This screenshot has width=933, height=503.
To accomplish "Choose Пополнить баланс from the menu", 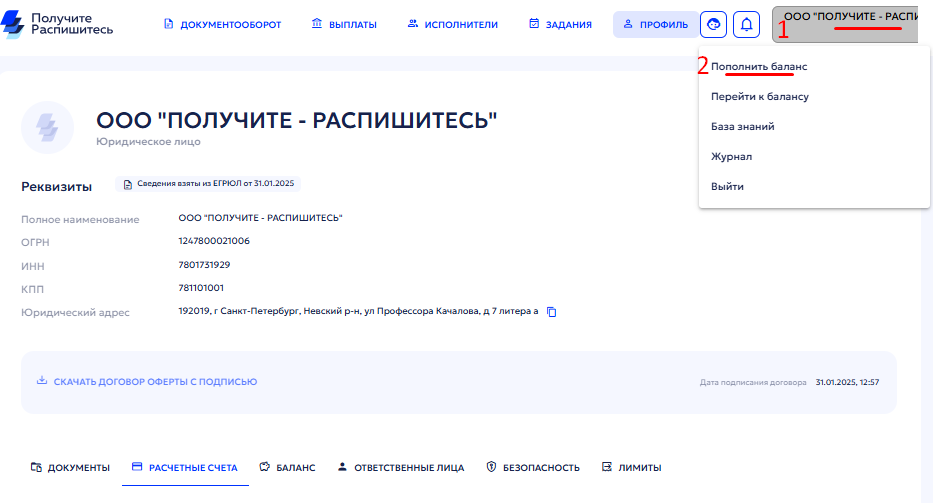I will [759, 67].
